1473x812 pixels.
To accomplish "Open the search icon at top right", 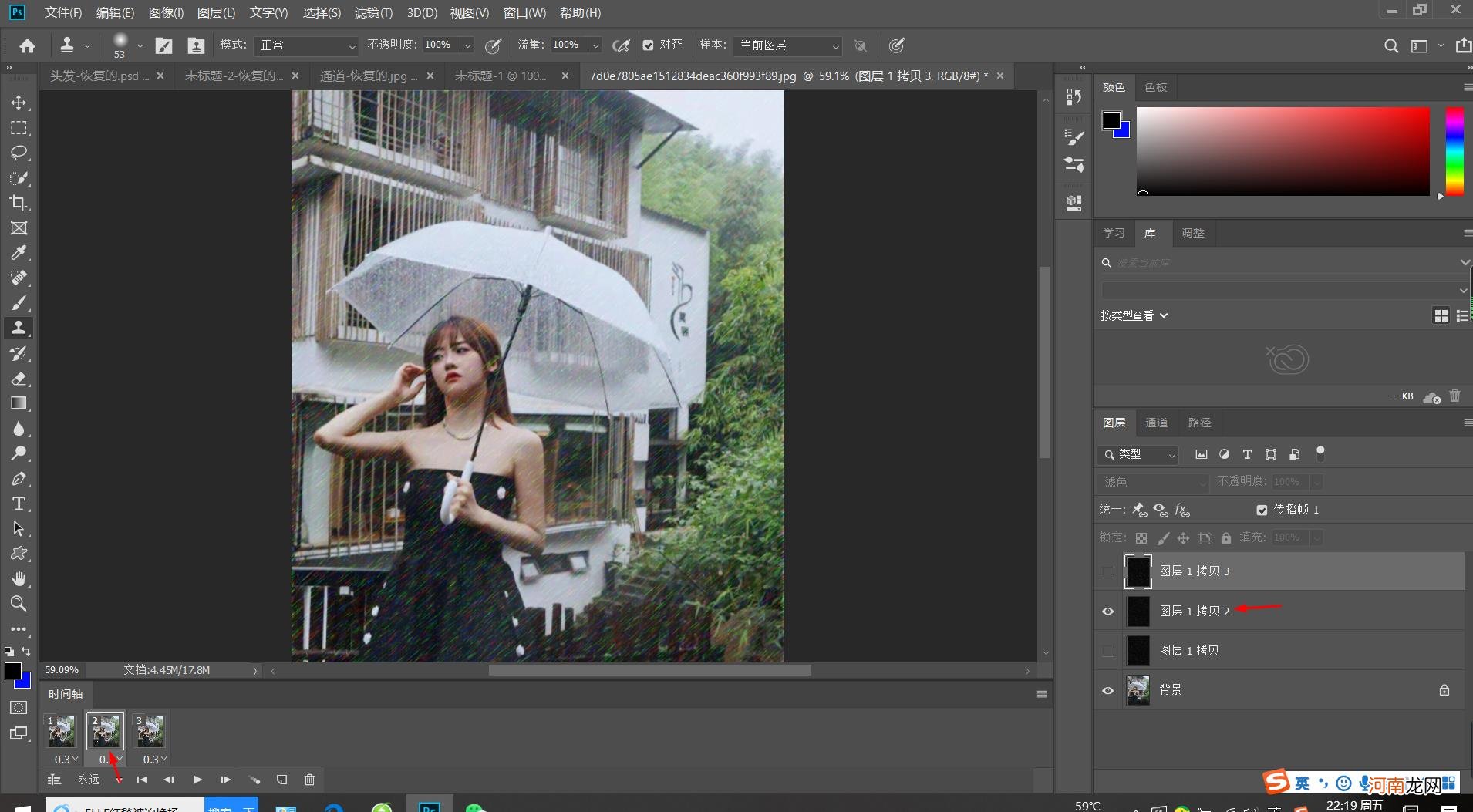I will (x=1390, y=45).
